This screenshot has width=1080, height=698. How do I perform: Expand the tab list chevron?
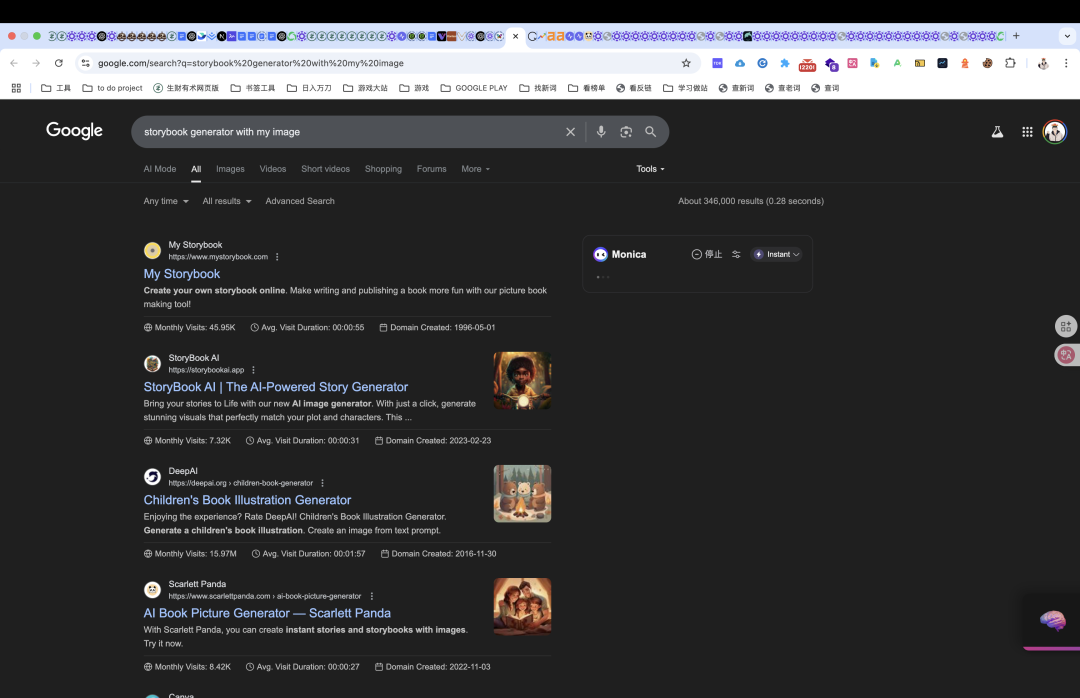1067,36
